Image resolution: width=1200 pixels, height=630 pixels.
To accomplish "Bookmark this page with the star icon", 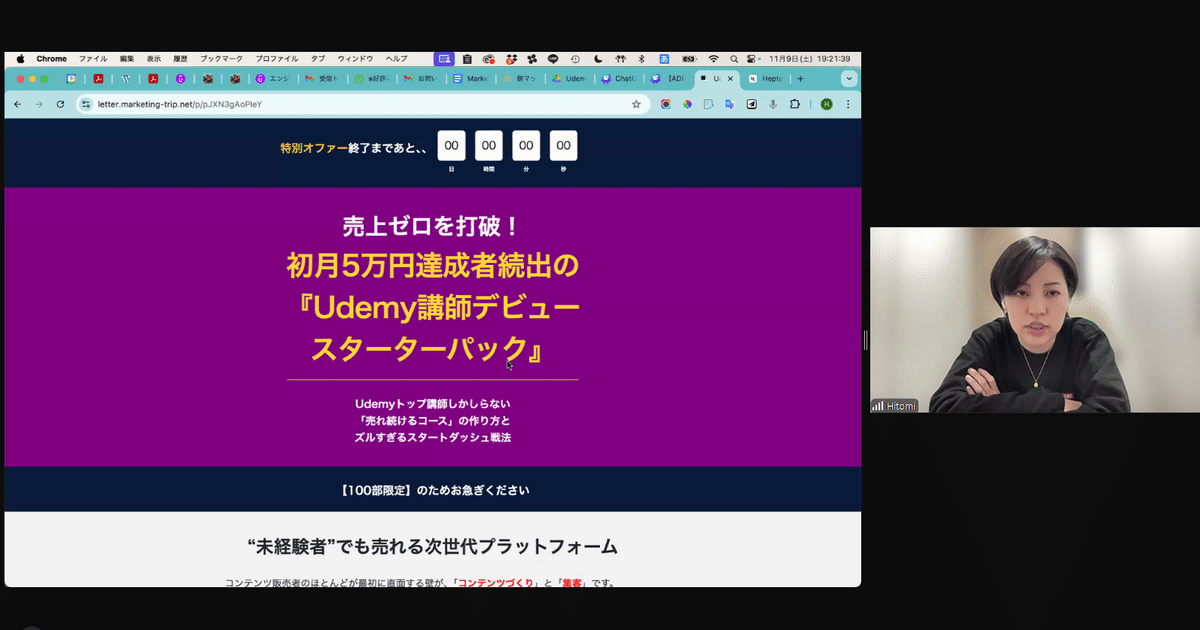I will 636,104.
